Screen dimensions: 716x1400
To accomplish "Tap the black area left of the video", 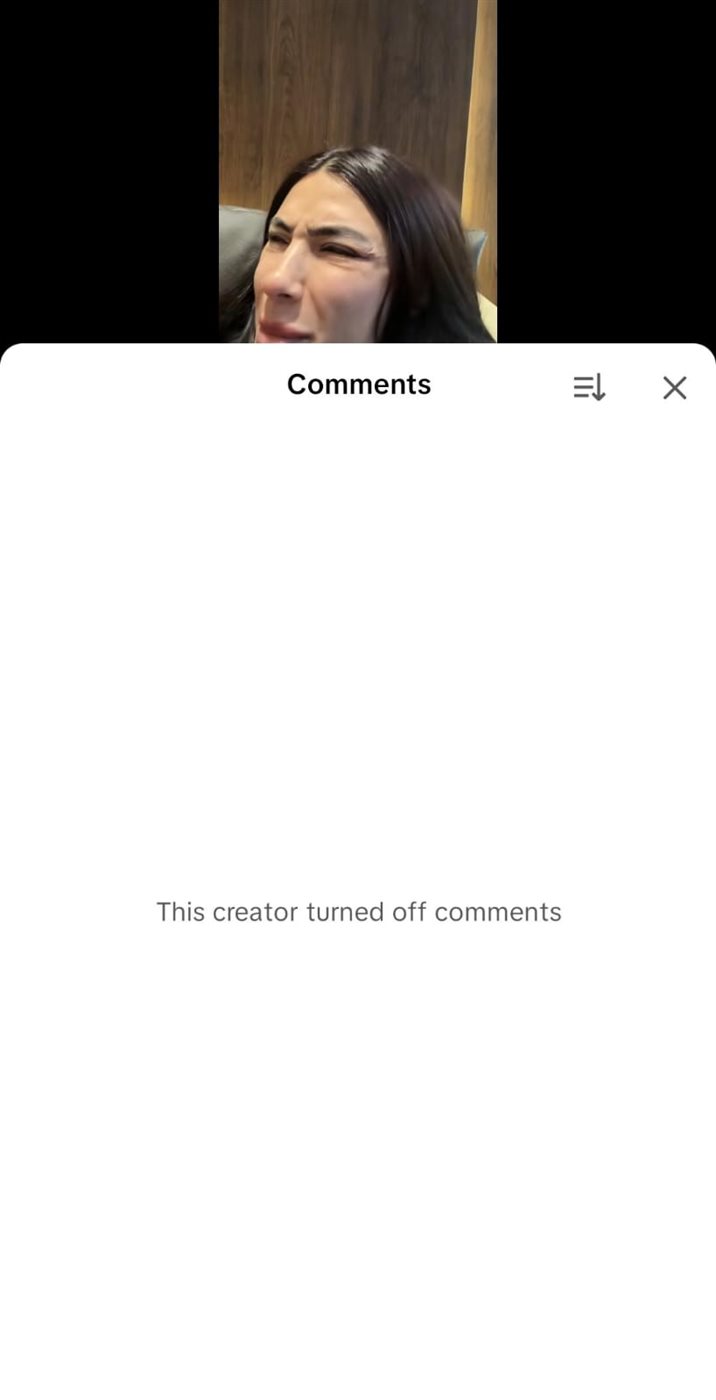I will pyautogui.click(x=109, y=171).
